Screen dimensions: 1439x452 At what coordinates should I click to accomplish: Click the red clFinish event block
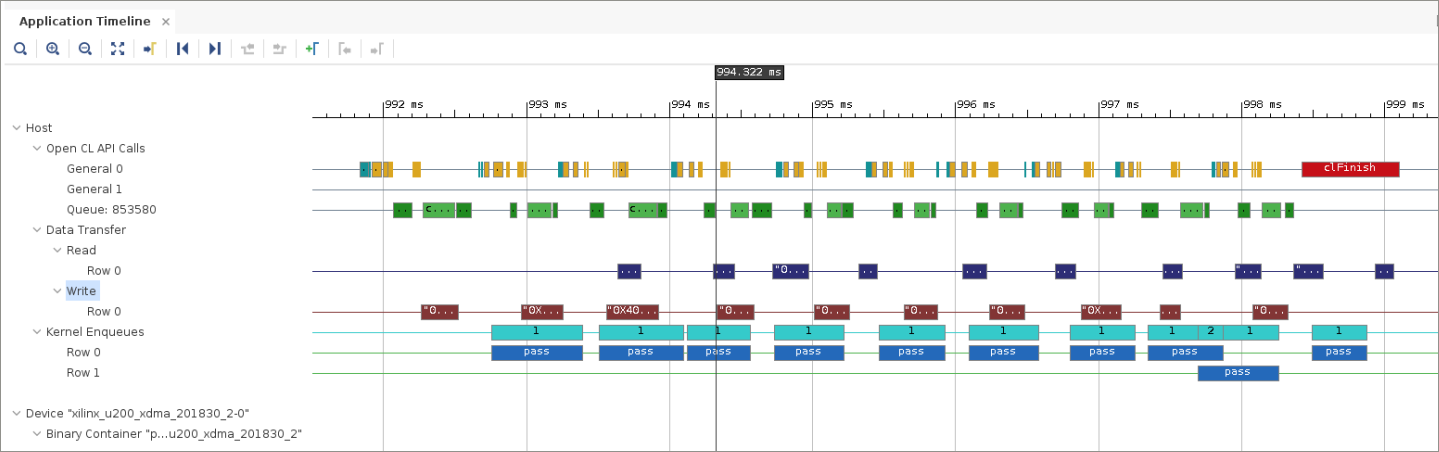pyautogui.click(x=1349, y=168)
